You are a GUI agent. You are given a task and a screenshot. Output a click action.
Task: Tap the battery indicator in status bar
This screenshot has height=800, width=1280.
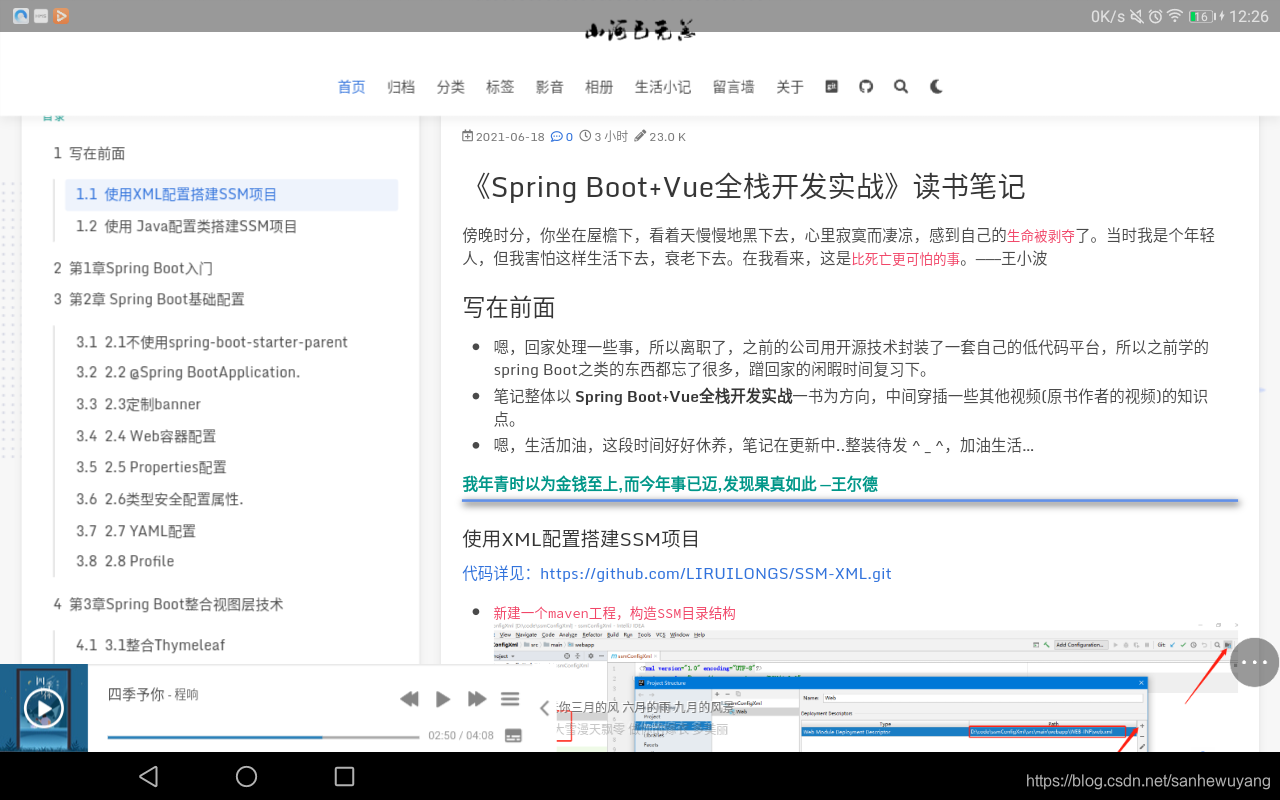click(x=1204, y=16)
